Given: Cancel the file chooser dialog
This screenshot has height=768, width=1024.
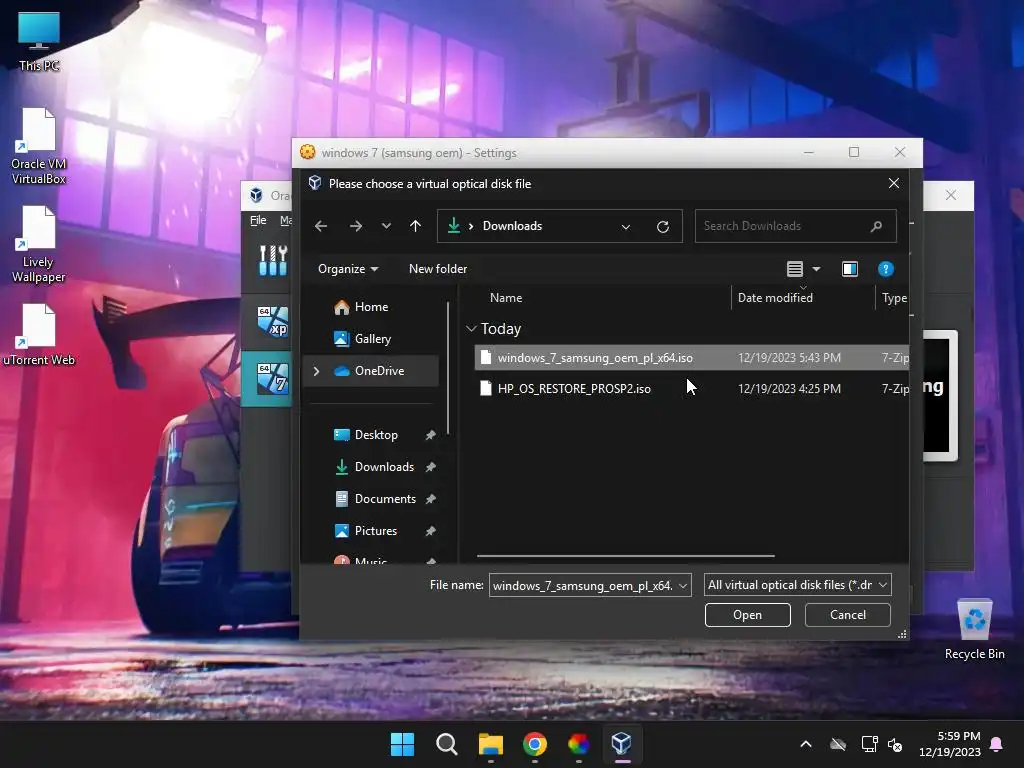Looking at the screenshot, I should coord(848,615).
